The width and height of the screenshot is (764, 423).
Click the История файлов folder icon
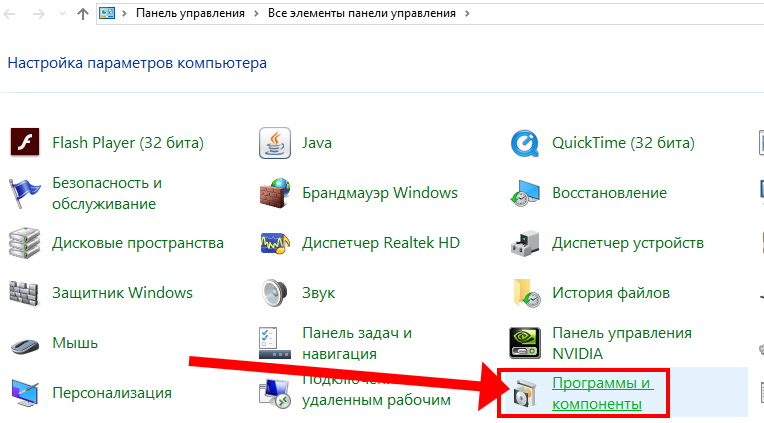pyautogui.click(x=525, y=293)
